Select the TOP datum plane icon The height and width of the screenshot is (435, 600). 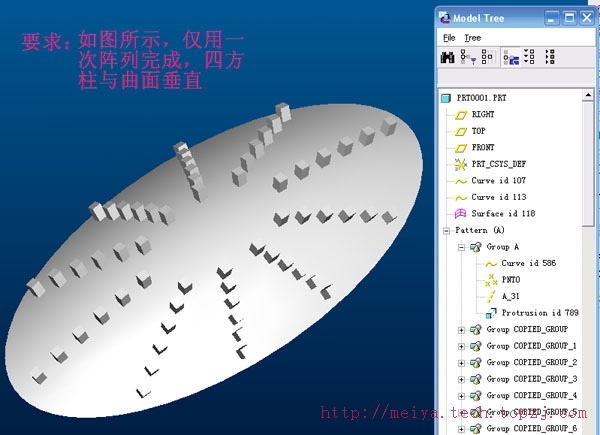[x=461, y=131]
